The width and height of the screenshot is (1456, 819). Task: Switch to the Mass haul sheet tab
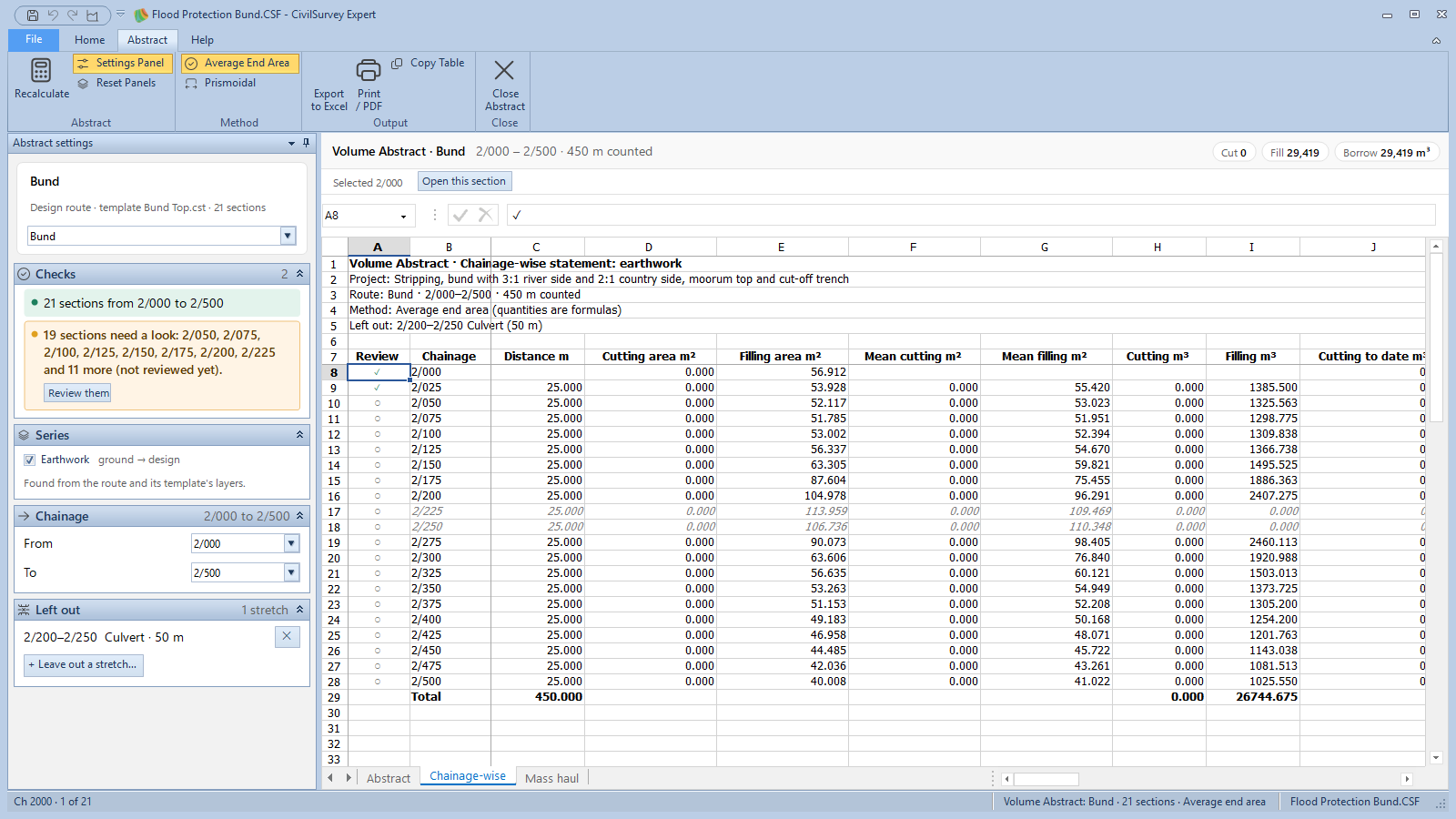click(551, 778)
